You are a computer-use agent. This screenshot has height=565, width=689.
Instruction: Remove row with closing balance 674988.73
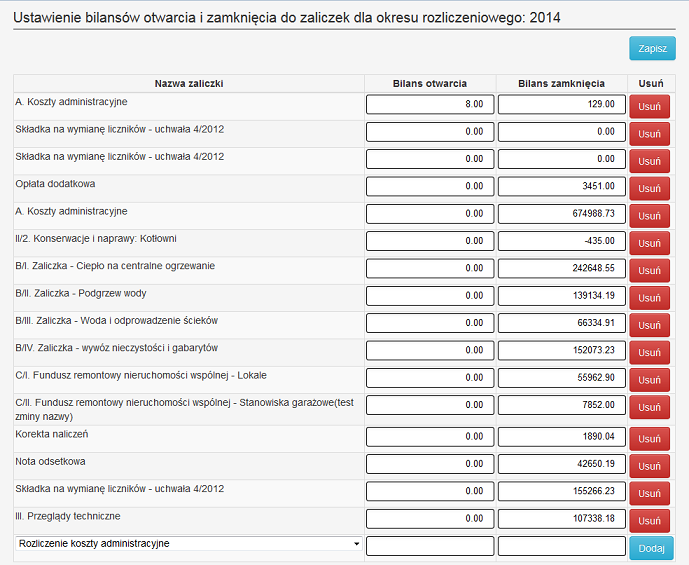[x=649, y=216]
